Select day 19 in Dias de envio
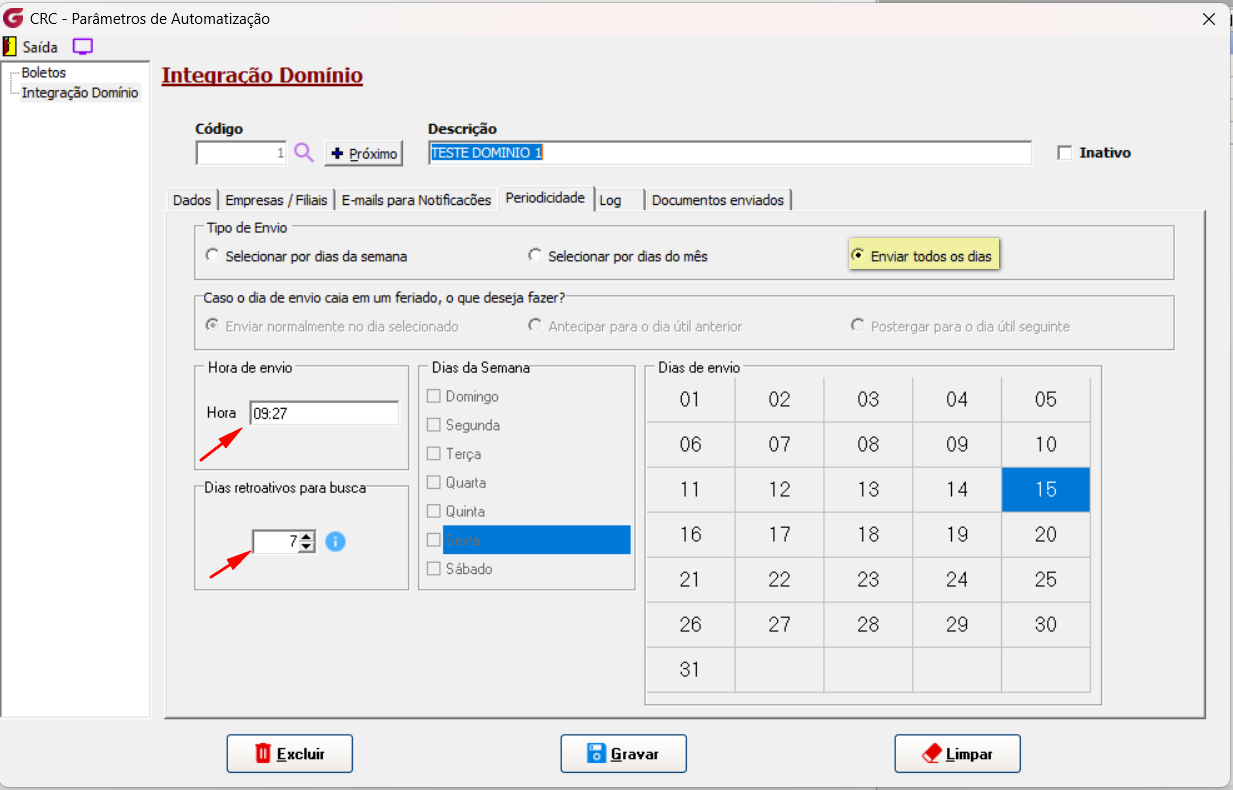 pos(957,535)
